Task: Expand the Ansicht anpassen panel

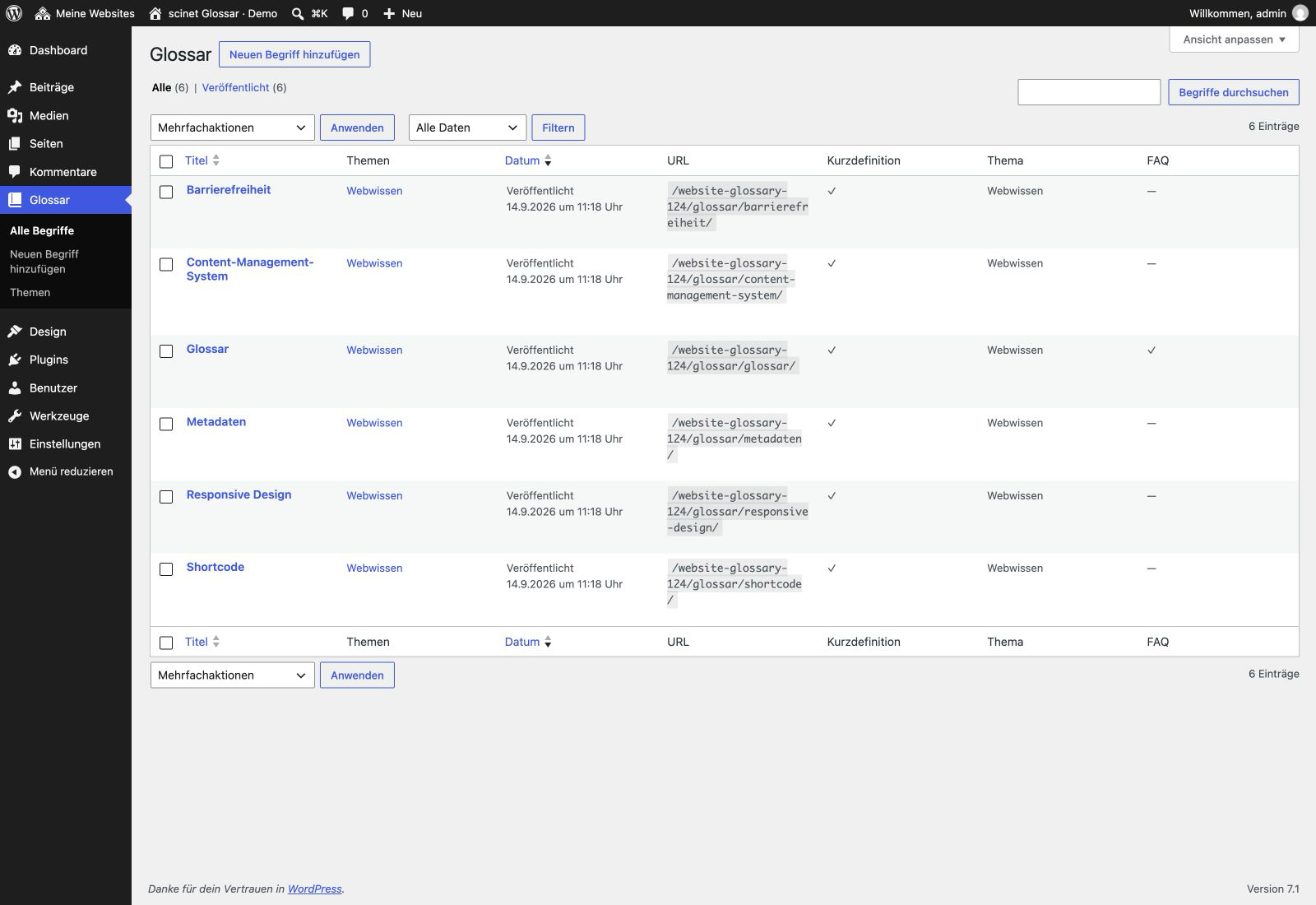Action: coord(1234,39)
